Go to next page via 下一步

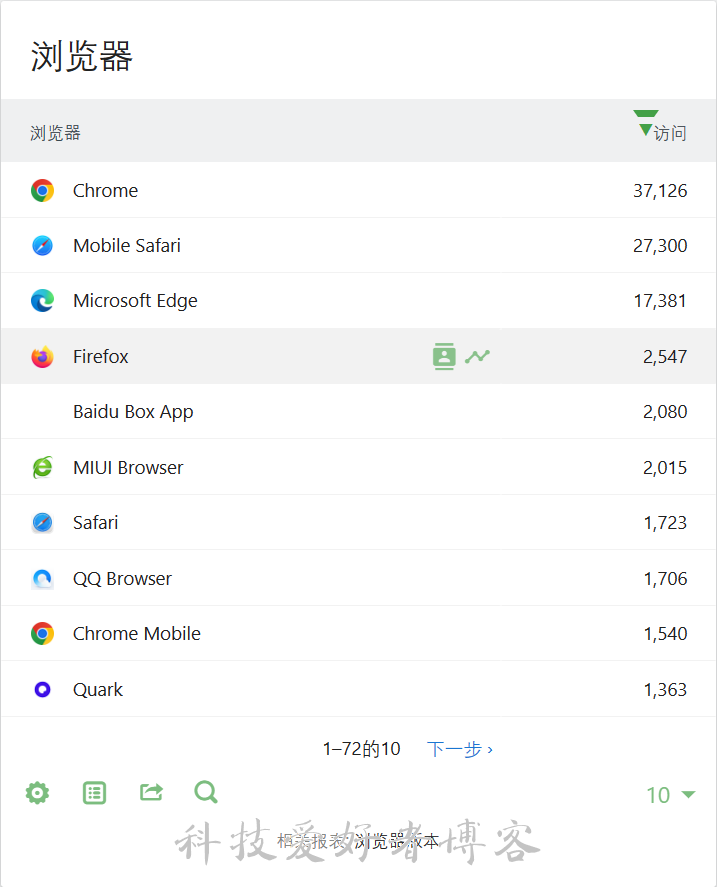pos(460,749)
